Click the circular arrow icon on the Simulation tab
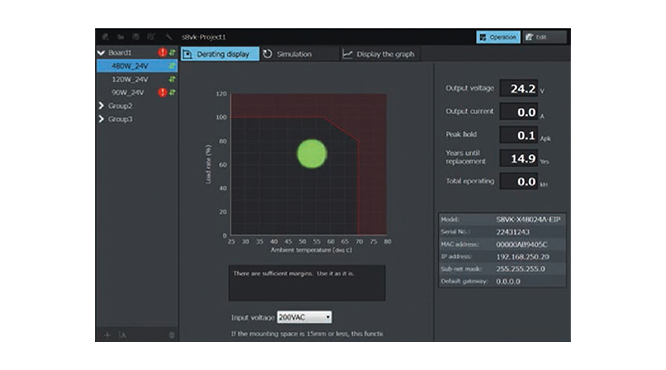The height and width of the screenshot is (370, 666). [x=267, y=54]
